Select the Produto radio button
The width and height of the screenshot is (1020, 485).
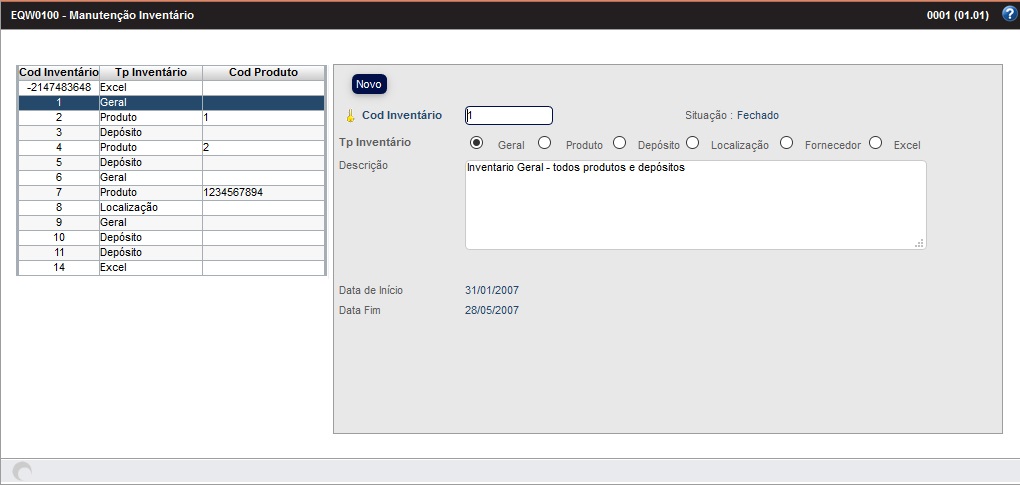544,143
